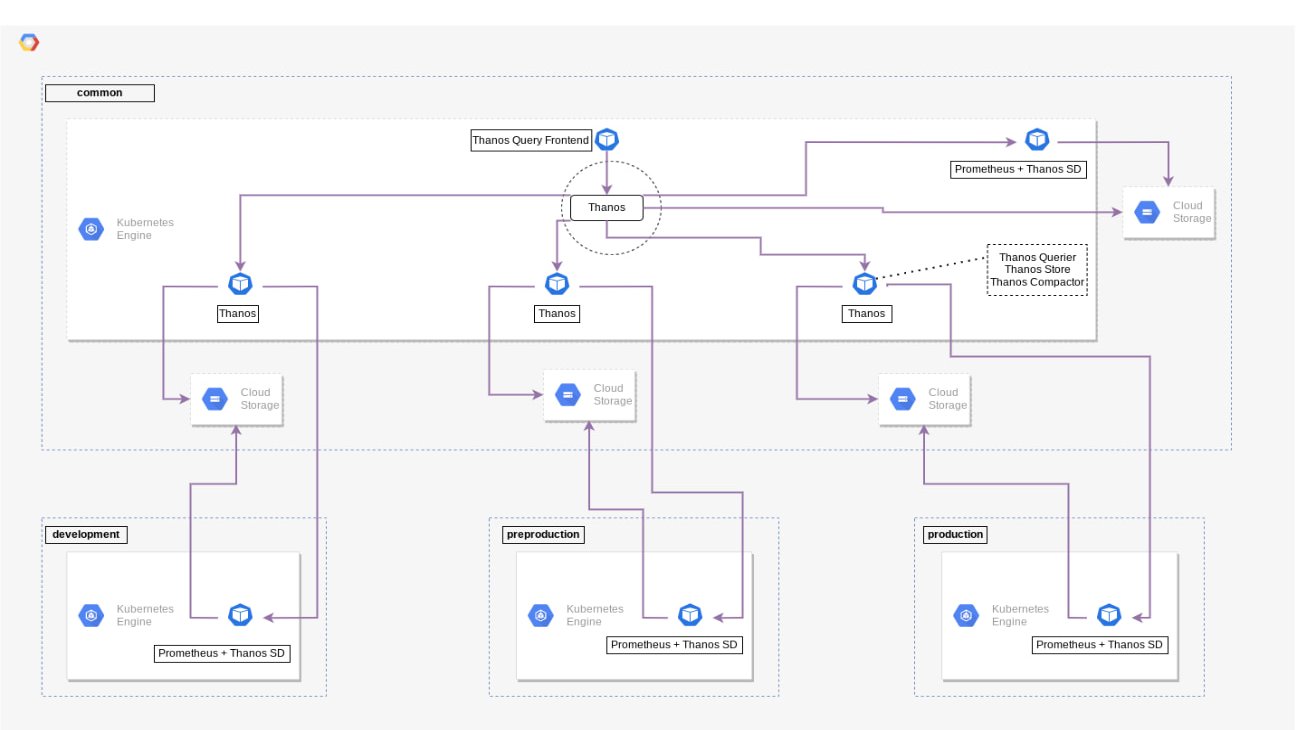The height and width of the screenshot is (730, 1297).
Task: Select the Kubernetes Engine icon in development
Action: 91,615
